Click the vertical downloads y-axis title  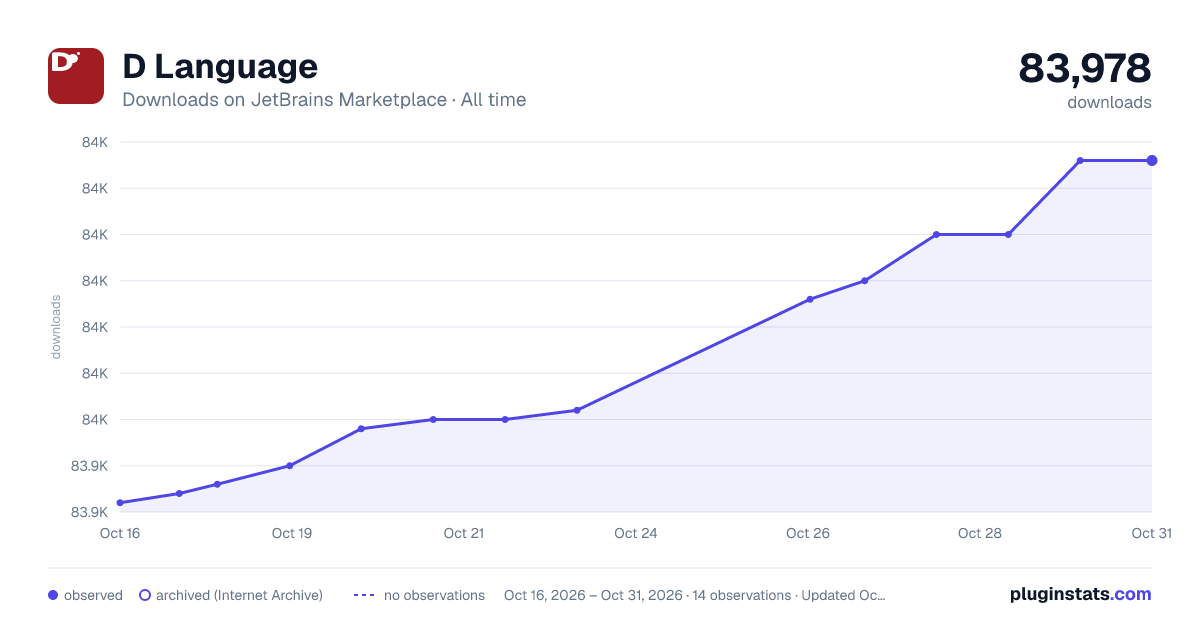(x=56, y=327)
